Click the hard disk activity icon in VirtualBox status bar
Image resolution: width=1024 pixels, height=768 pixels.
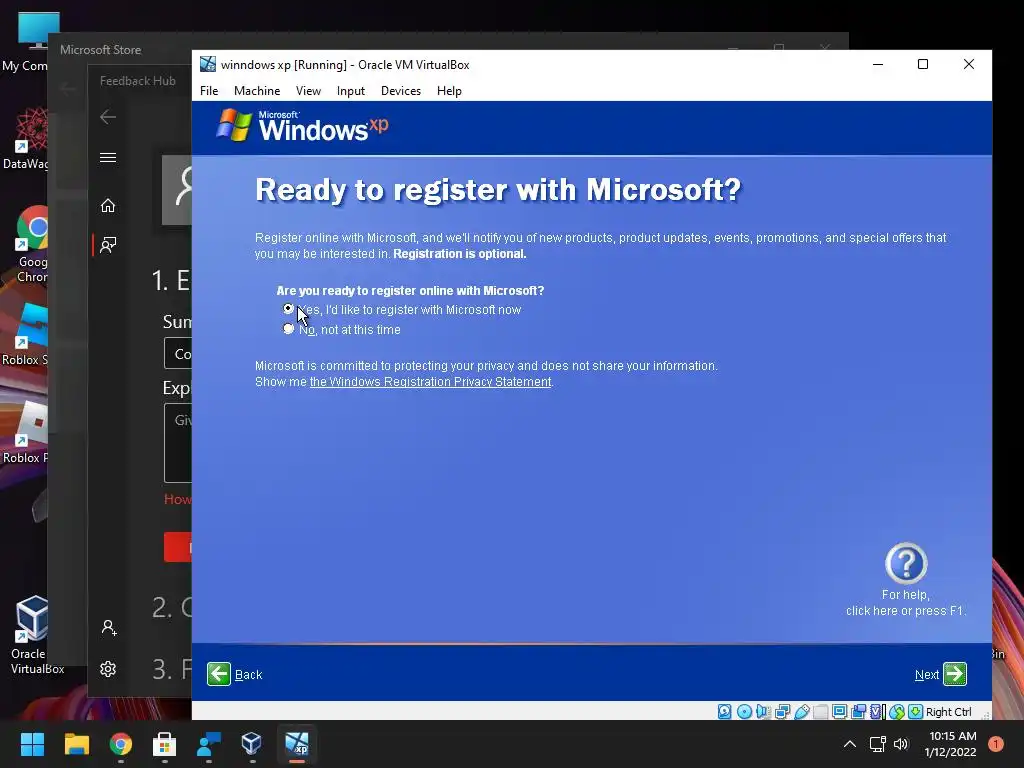724,712
